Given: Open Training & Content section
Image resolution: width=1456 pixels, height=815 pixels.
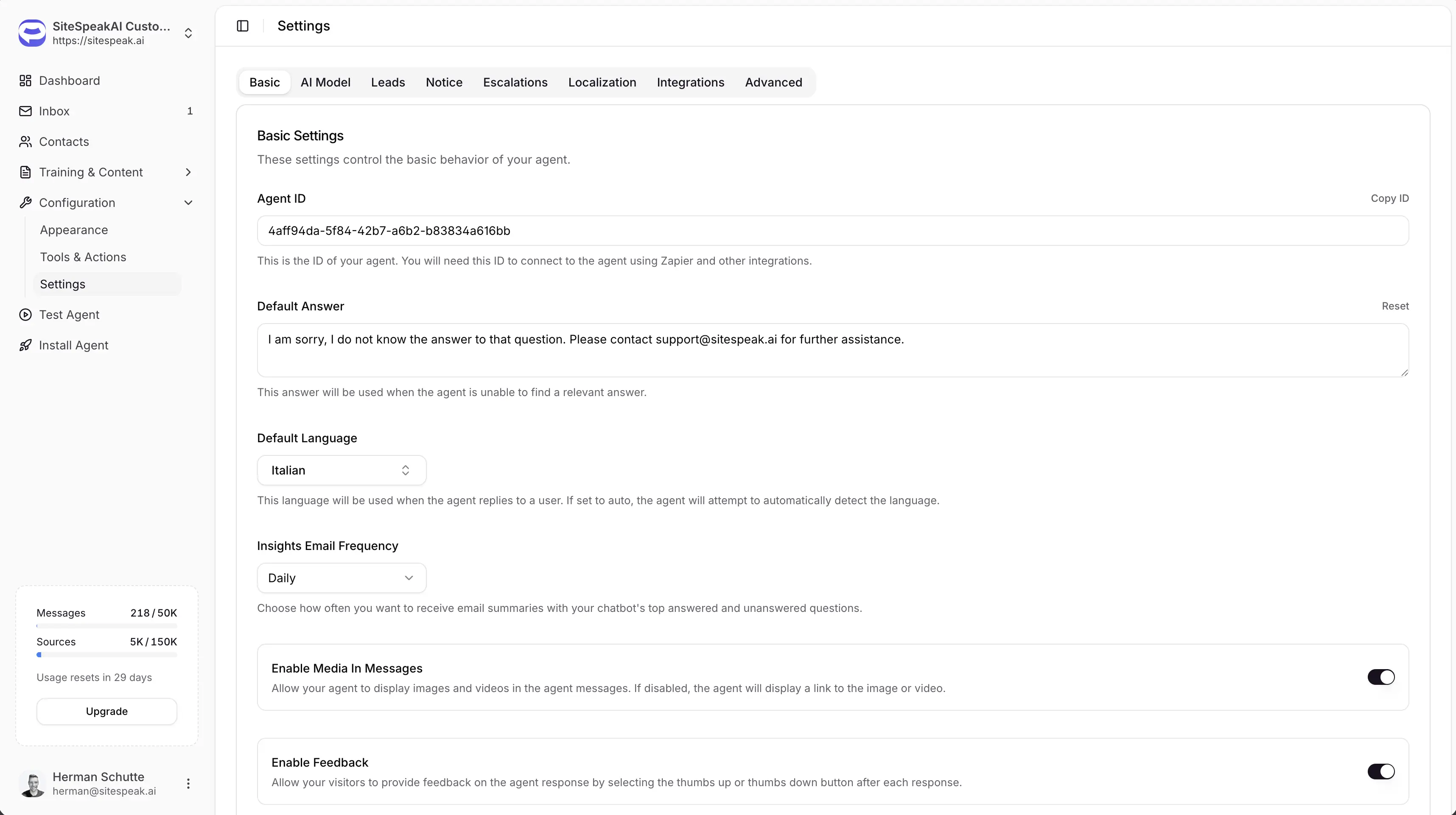Looking at the screenshot, I should pos(91,172).
